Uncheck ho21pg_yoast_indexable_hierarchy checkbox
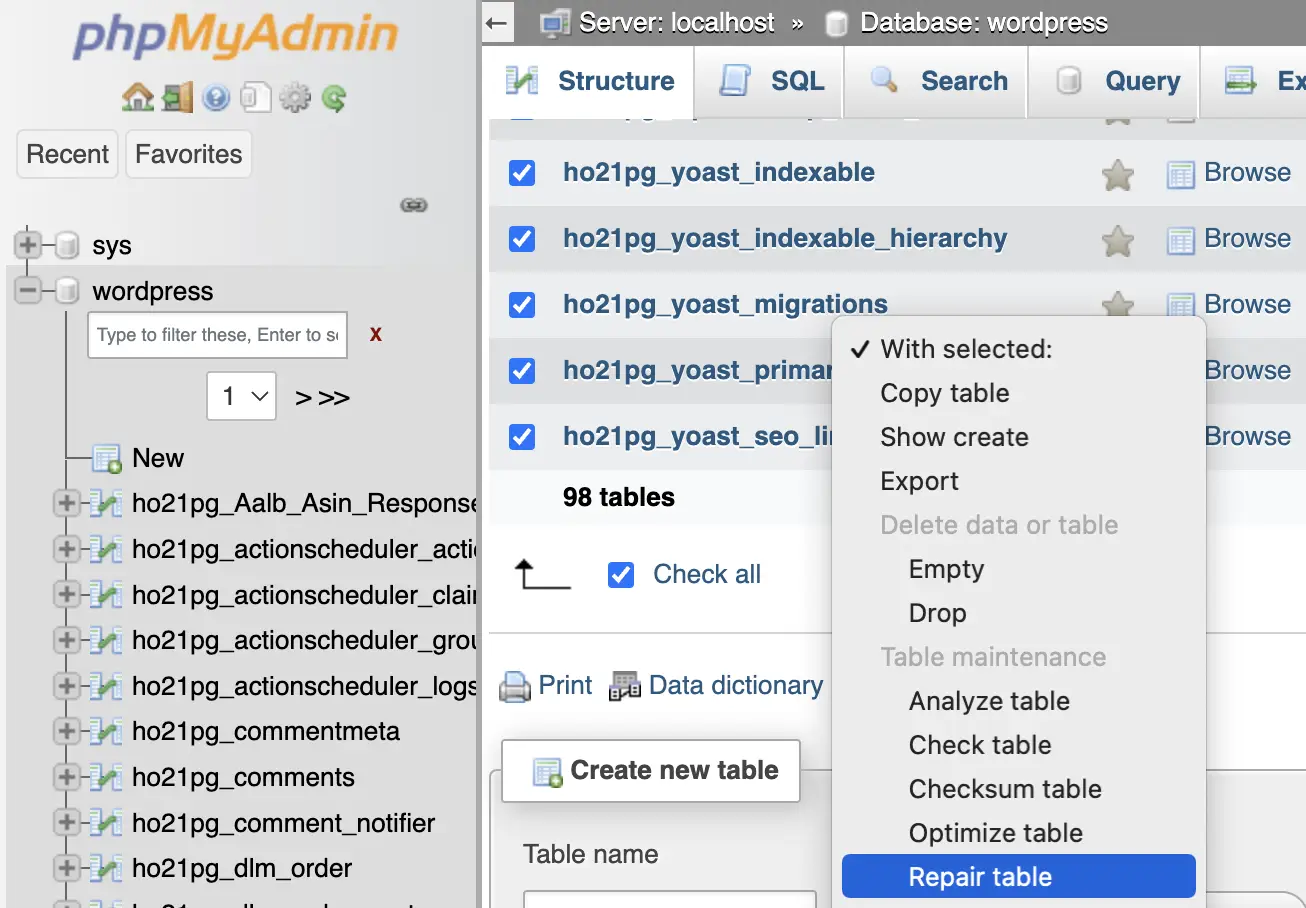1306x908 pixels. 522,239
